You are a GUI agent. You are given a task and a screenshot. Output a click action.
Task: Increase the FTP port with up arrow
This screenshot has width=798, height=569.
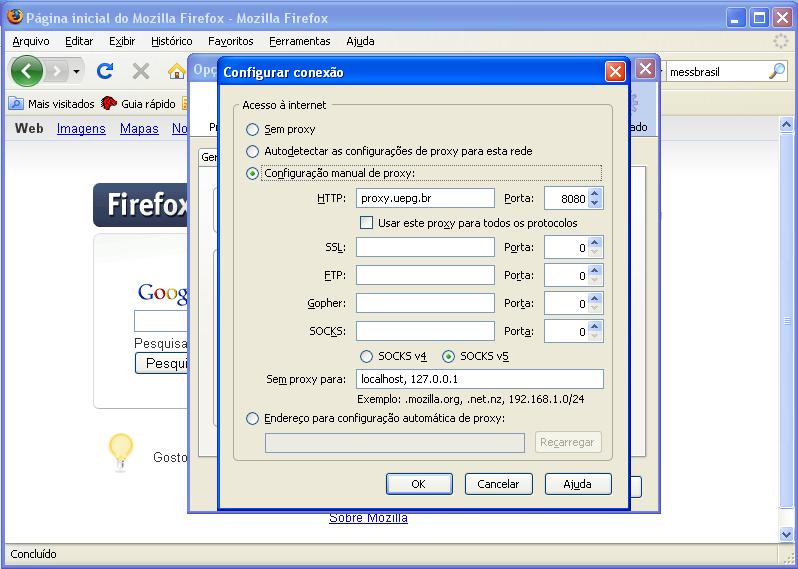[595, 270]
